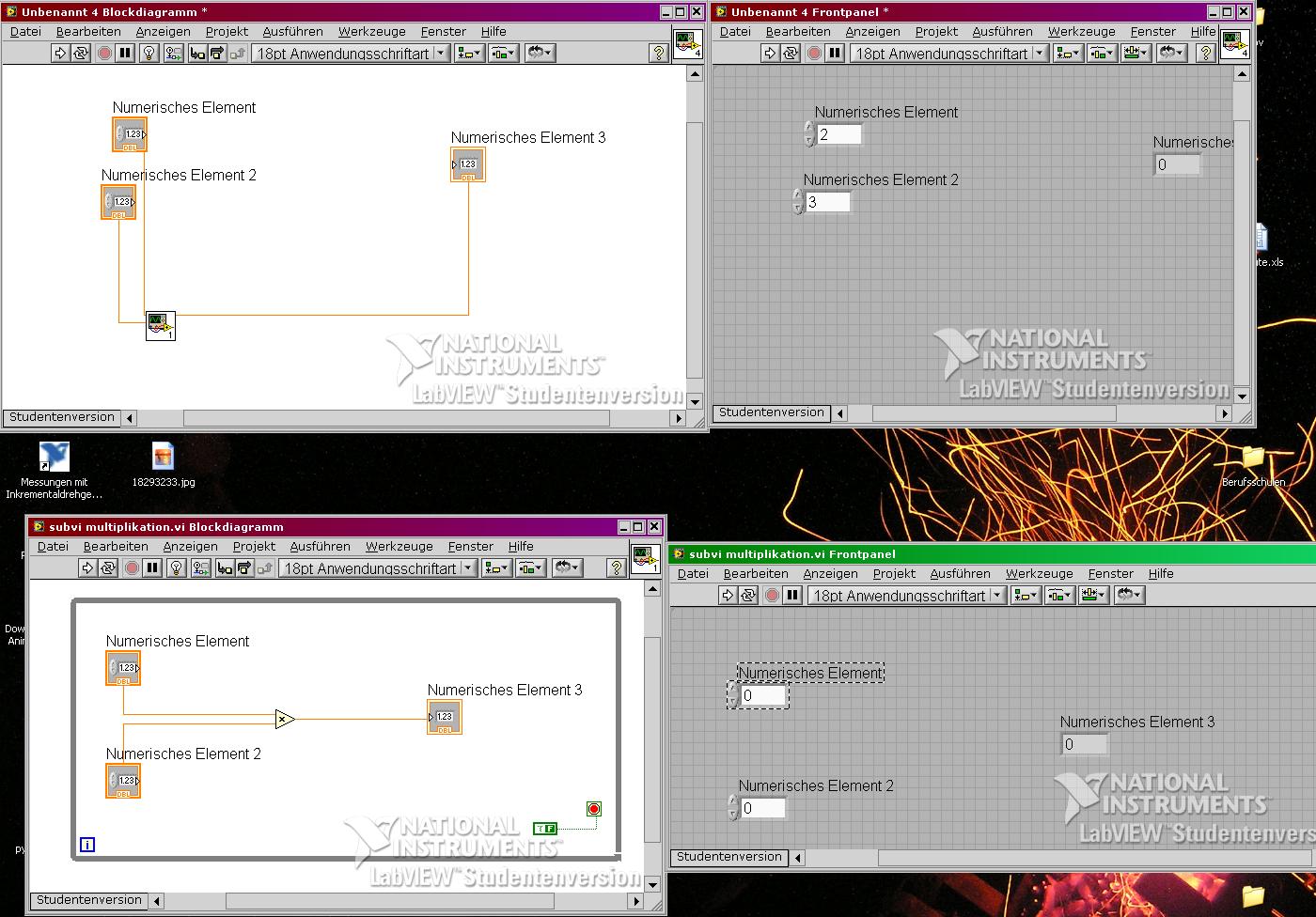Toggle Pause in subvi multiplikation Frontpanel toolbar
Image resolution: width=1316 pixels, height=917 pixels.
[x=791, y=595]
